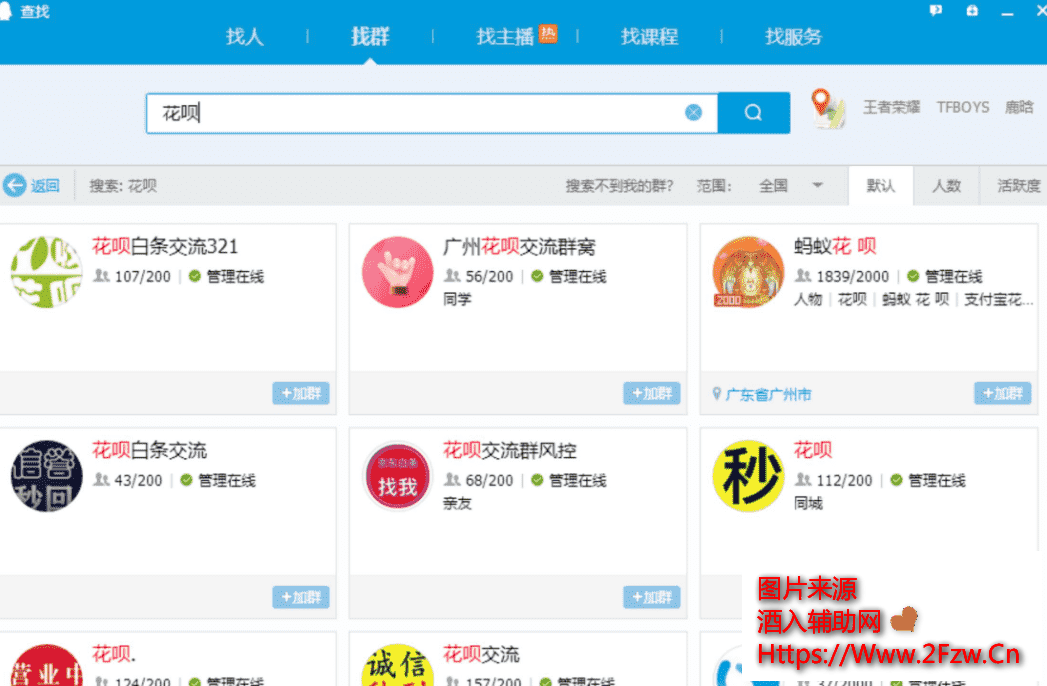Search the hot keyword 王者荣耀
The width and height of the screenshot is (1047, 686).
(891, 108)
